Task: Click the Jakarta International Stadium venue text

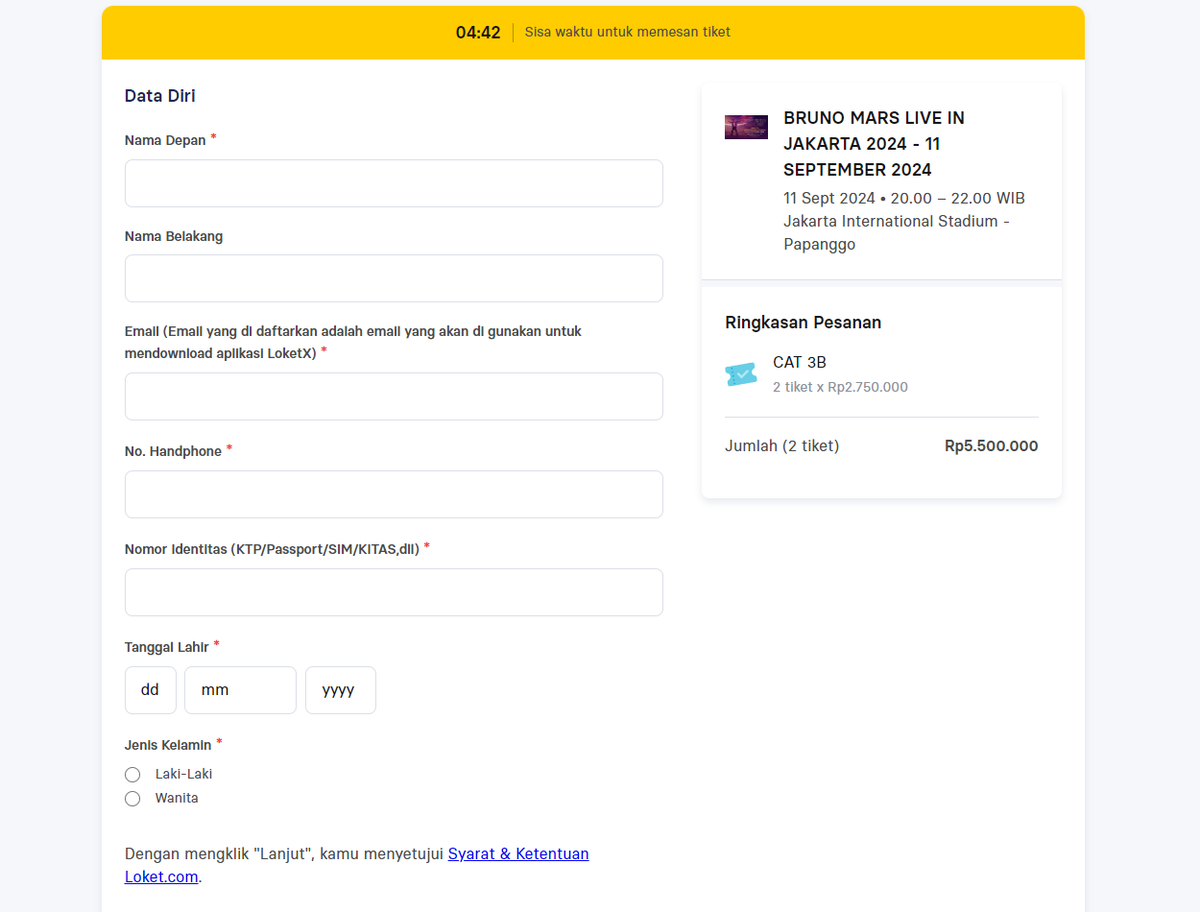Action: click(x=897, y=233)
